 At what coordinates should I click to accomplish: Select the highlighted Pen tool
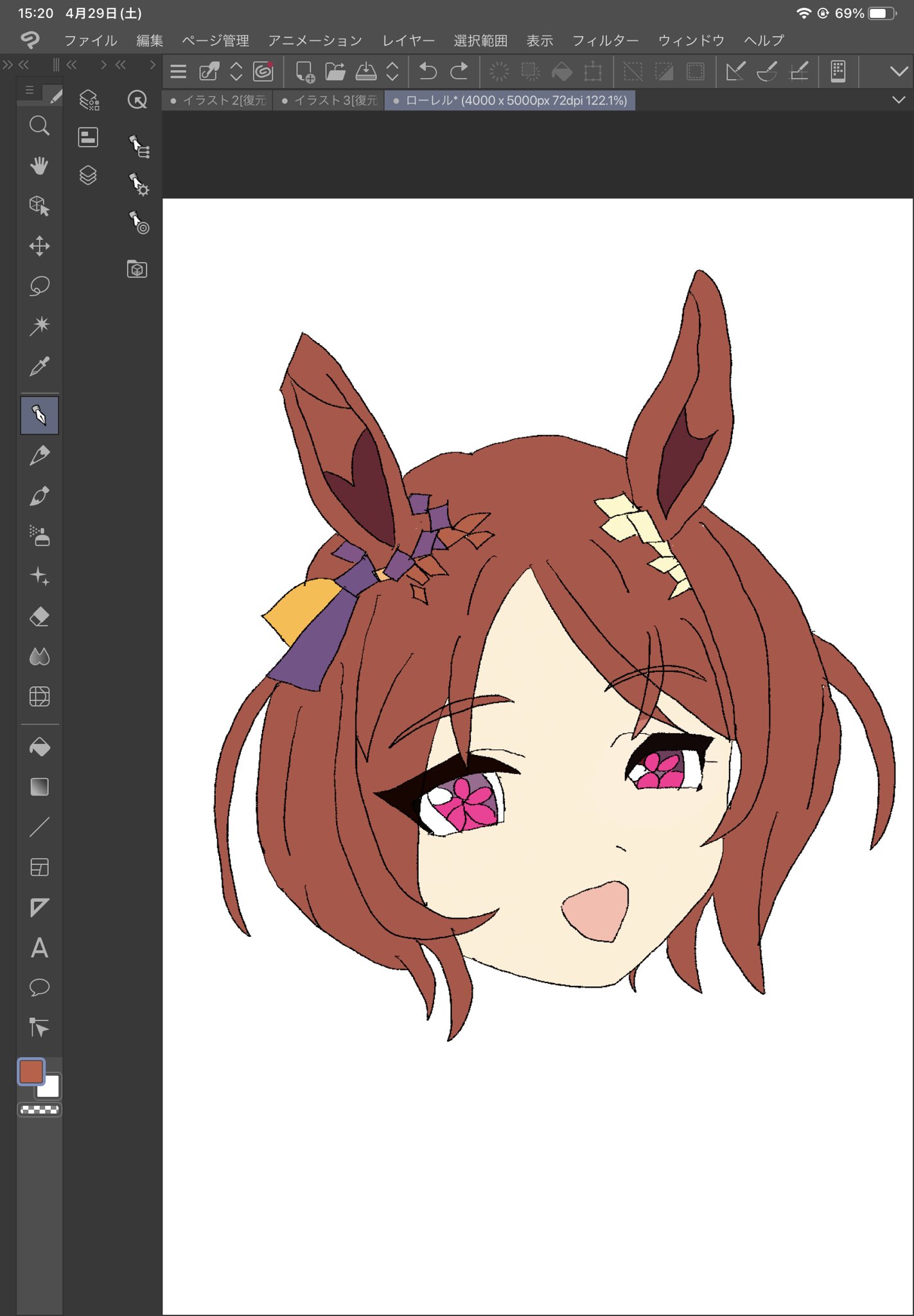(39, 415)
